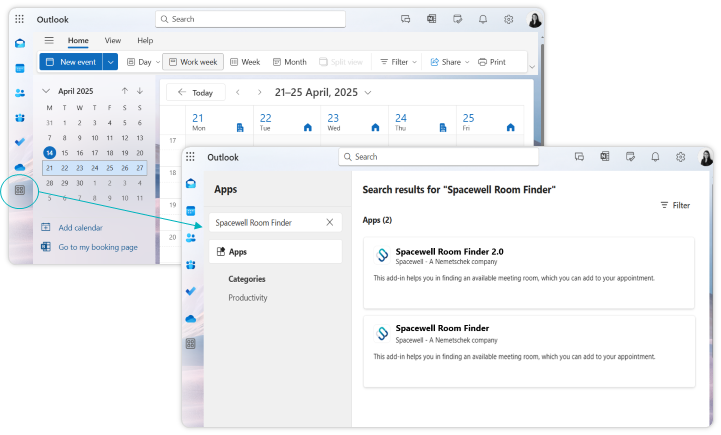Open profile avatar in back window

[x=534, y=19]
